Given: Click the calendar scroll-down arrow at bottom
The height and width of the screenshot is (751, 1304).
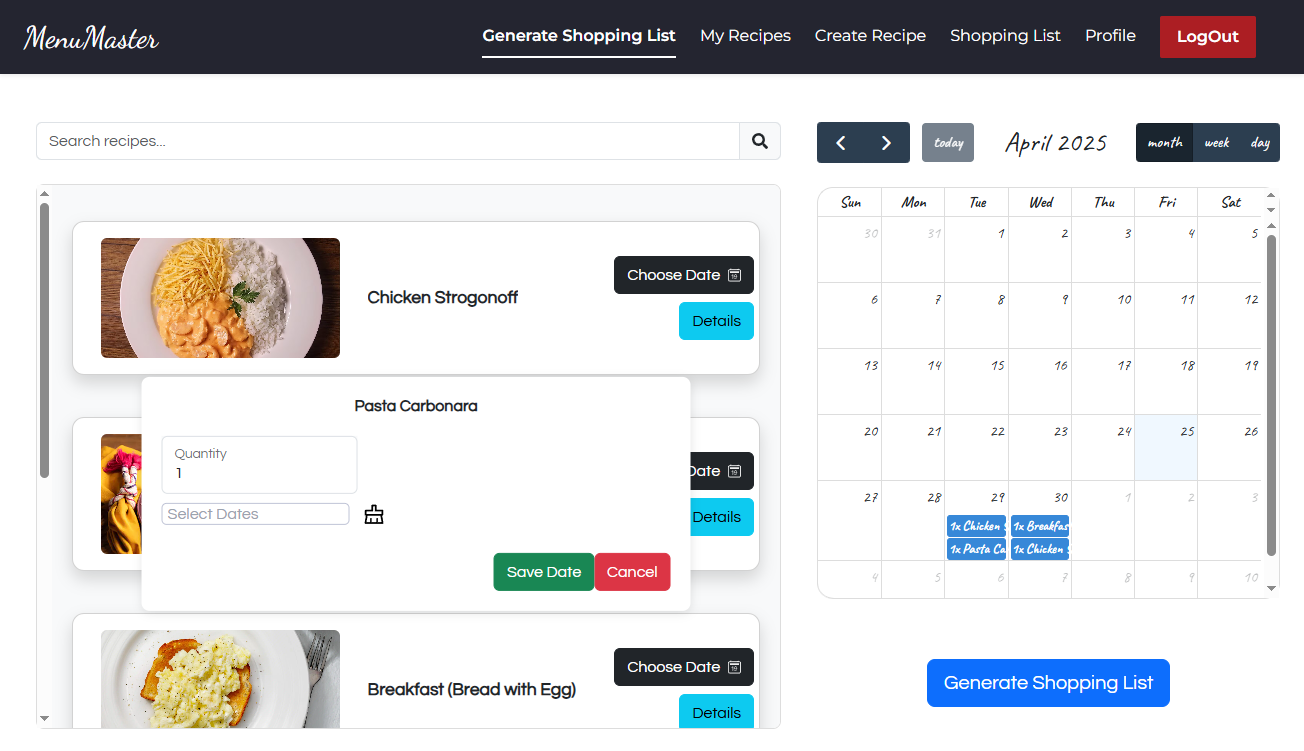Looking at the screenshot, I should [1272, 588].
